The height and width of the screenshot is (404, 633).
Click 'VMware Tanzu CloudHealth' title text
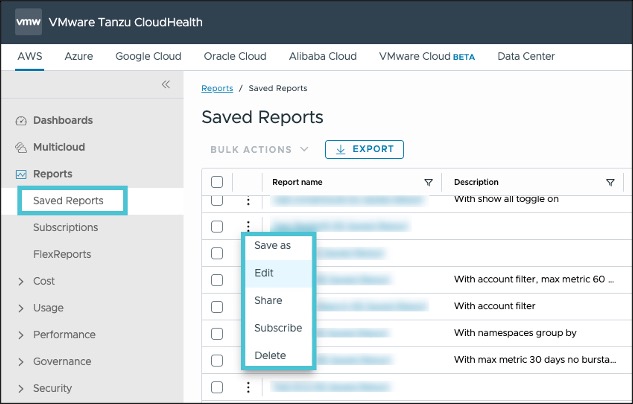click(126, 22)
